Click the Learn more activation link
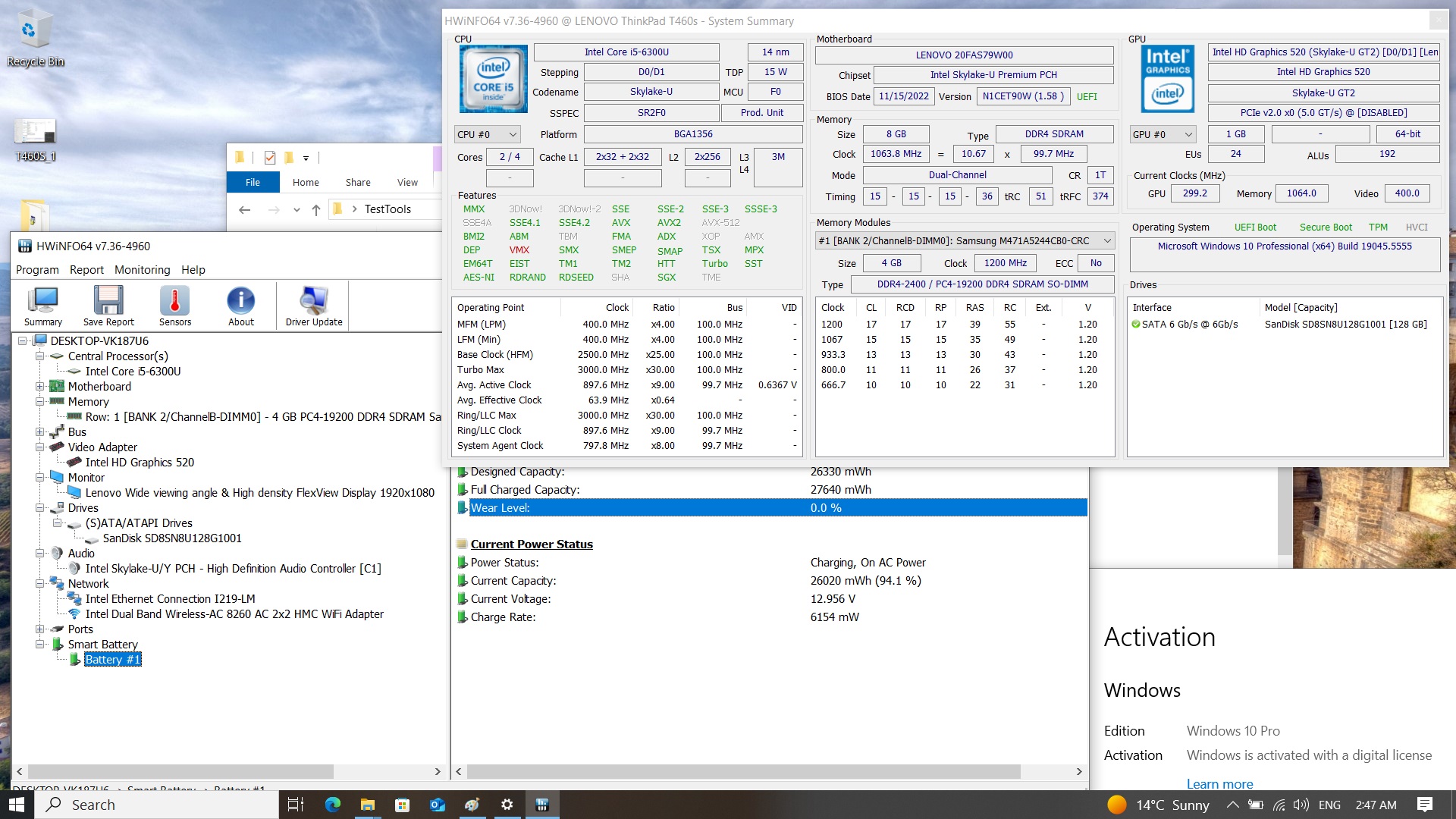The image size is (1456, 819). pyautogui.click(x=1219, y=783)
